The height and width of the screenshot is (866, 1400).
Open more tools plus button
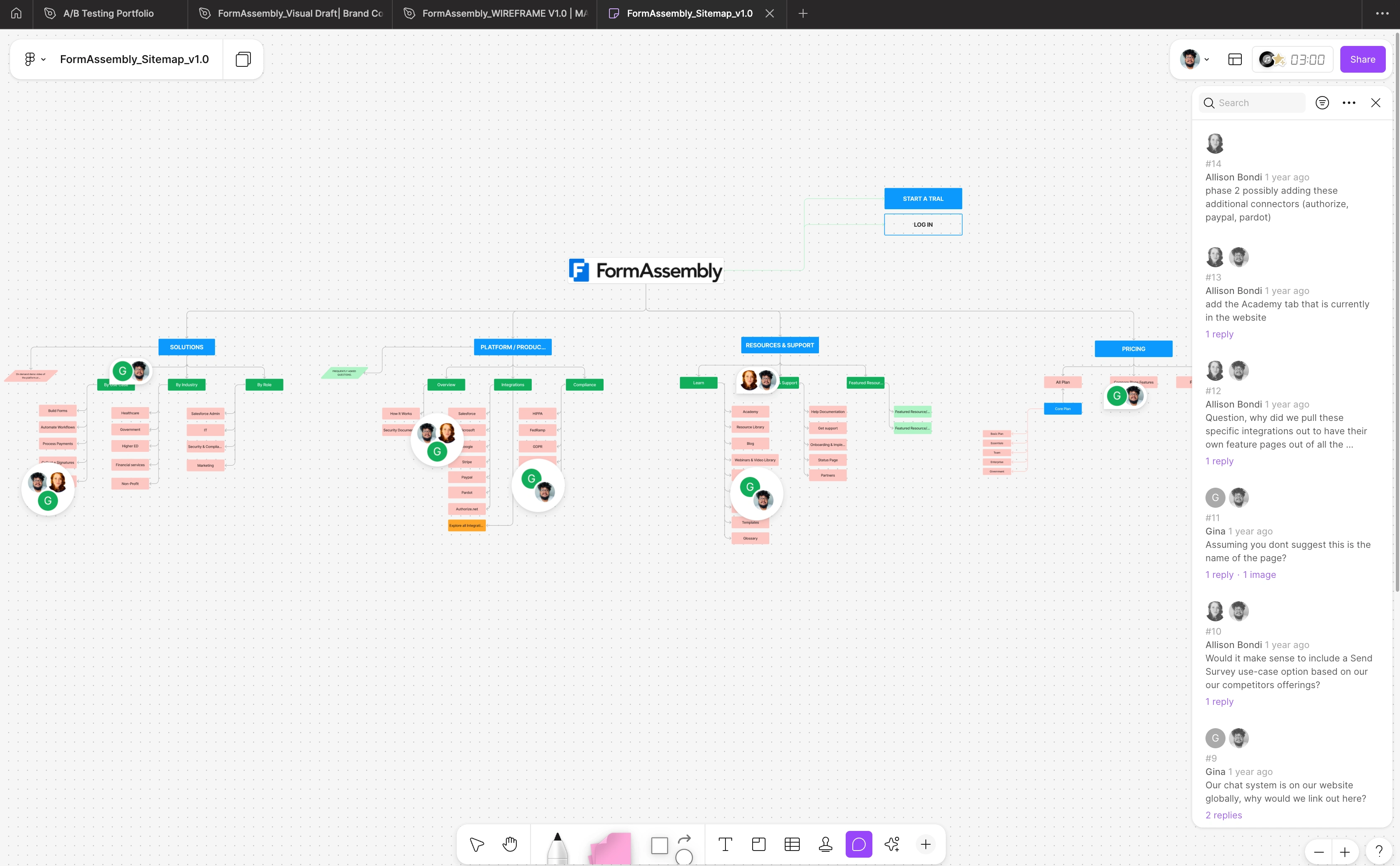click(x=925, y=844)
